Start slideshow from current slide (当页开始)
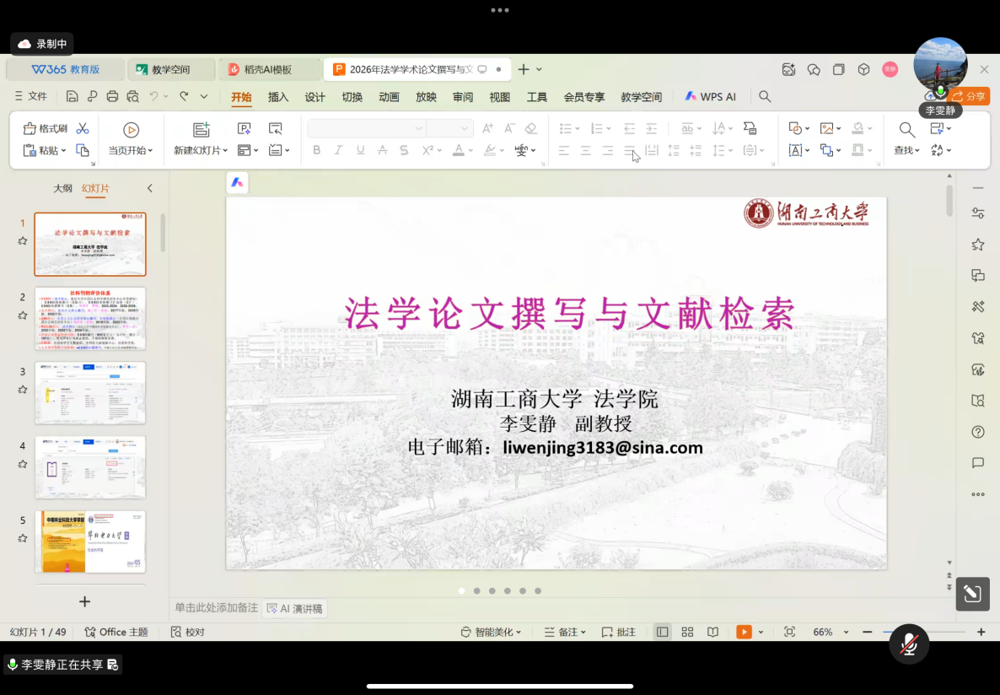The width and height of the screenshot is (1000, 695). tap(131, 130)
